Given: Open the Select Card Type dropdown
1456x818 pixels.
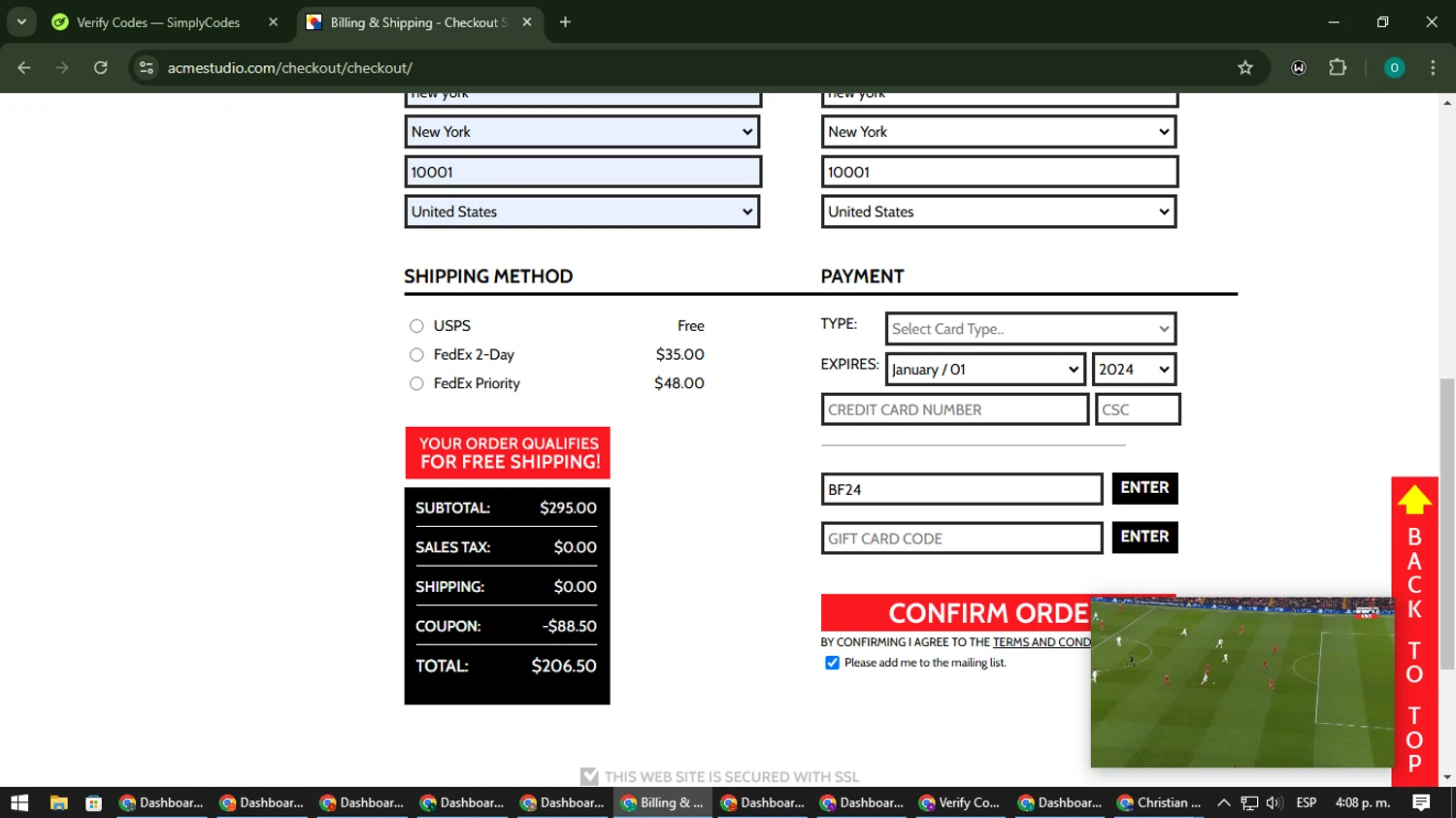Looking at the screenshot, I should click(x=1031, y=329).
